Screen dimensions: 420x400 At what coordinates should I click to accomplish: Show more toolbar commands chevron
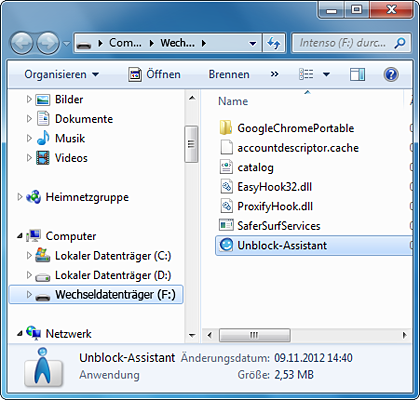(x=274, y=74)
